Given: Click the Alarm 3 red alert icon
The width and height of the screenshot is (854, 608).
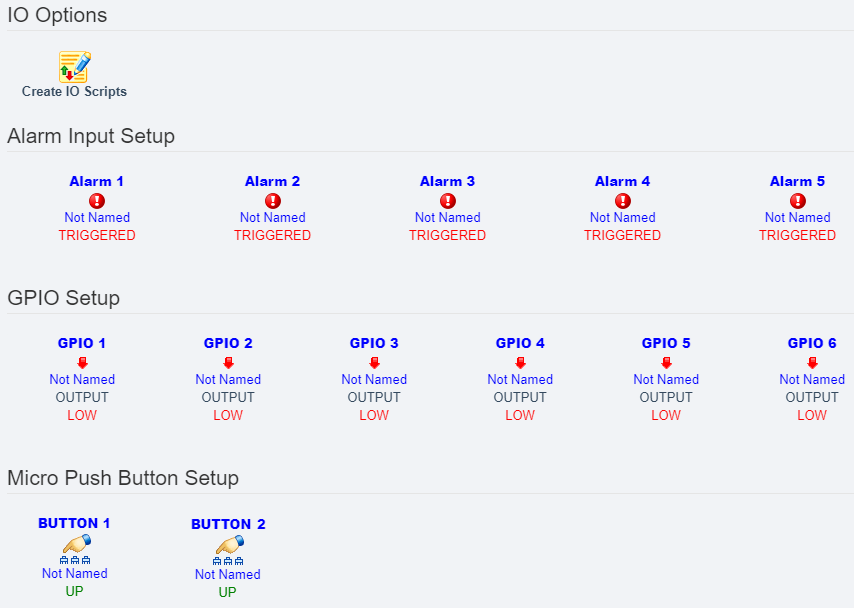Looking at the screenshot, I should (x=447, y=199).
